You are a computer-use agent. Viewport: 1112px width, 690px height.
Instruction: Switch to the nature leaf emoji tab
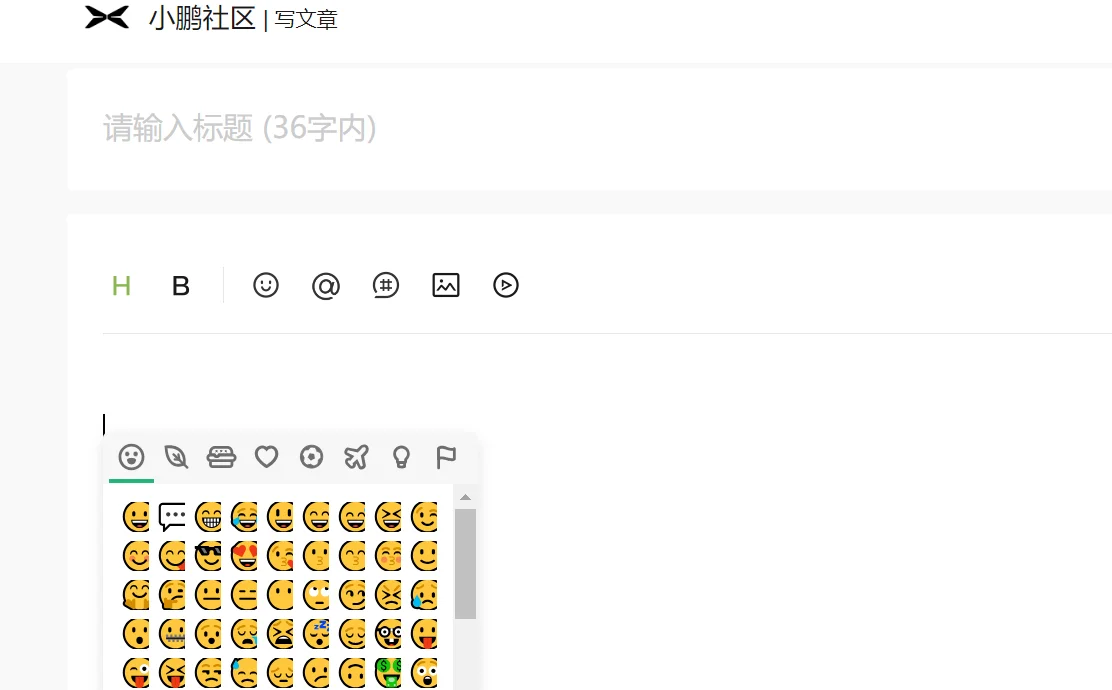(x=176, y=457)
